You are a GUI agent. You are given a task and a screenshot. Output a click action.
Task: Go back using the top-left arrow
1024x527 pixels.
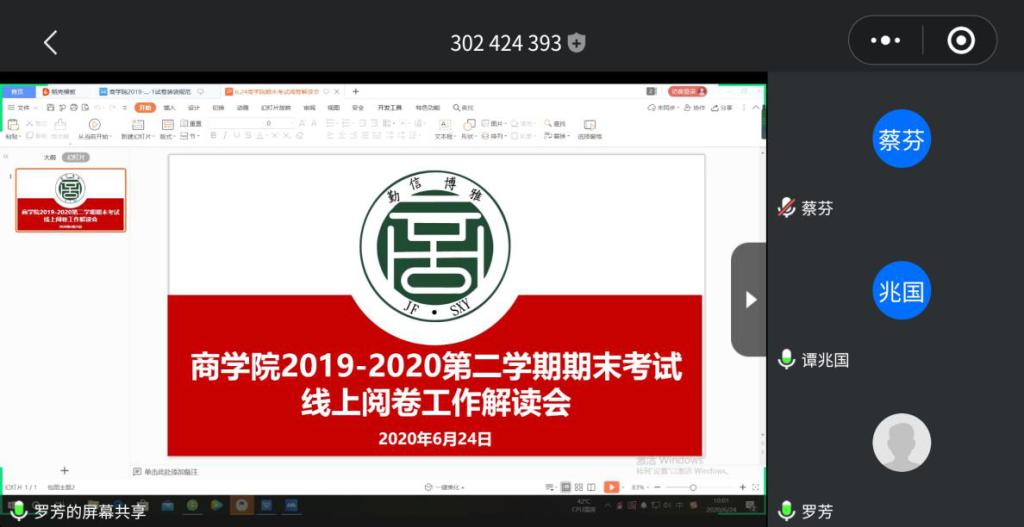tap(50, 42)
